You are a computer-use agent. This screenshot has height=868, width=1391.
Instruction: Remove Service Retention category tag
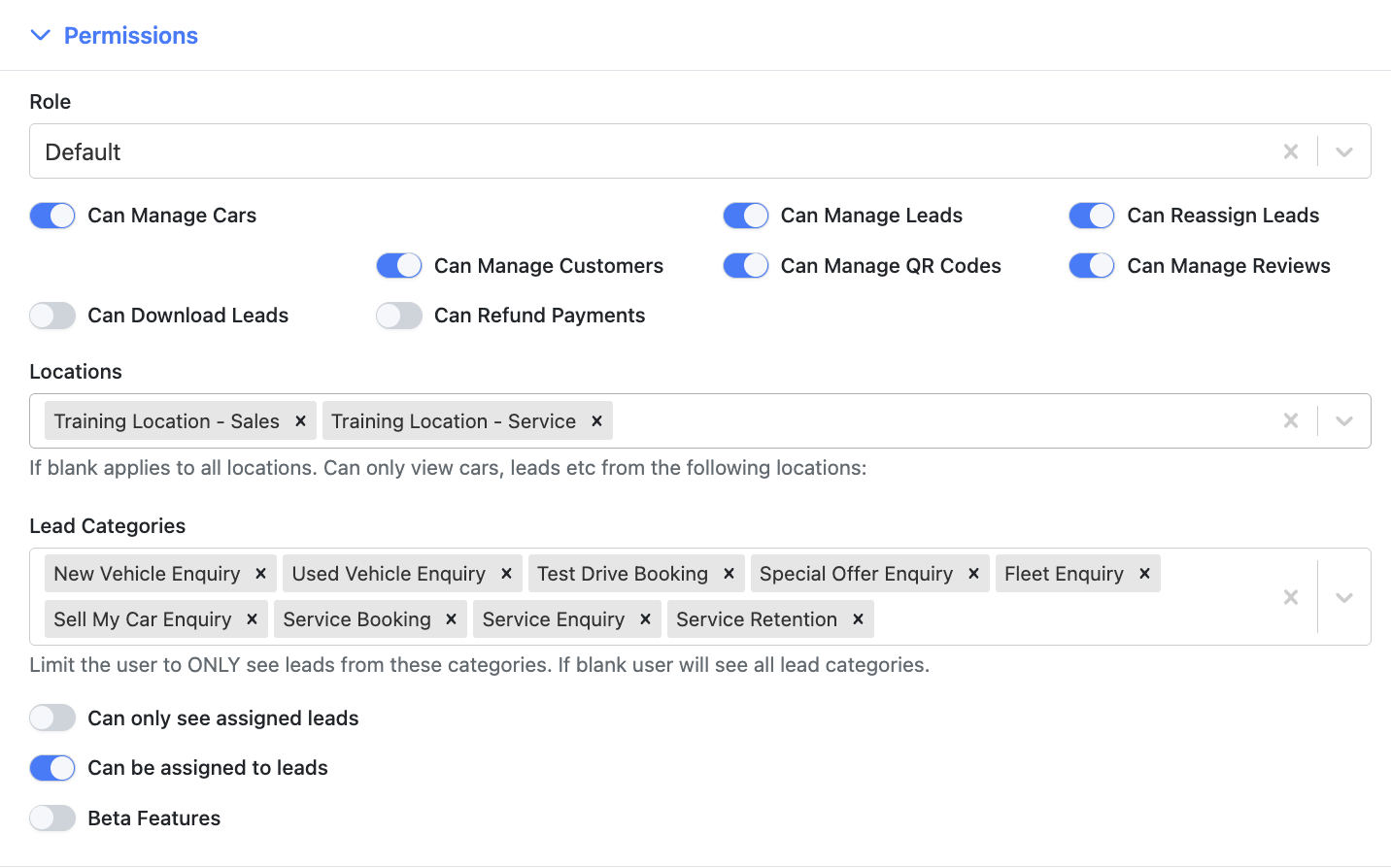tap(859, 619)
